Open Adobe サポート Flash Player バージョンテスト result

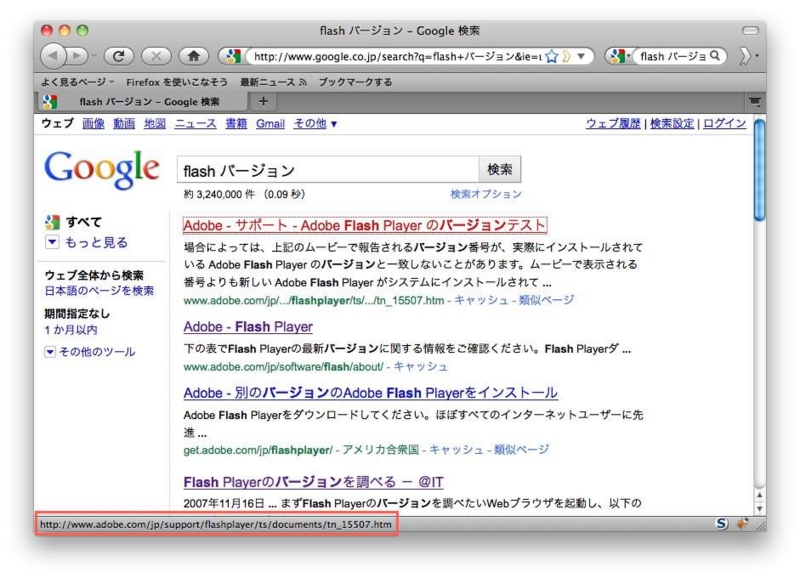[365, 225]
